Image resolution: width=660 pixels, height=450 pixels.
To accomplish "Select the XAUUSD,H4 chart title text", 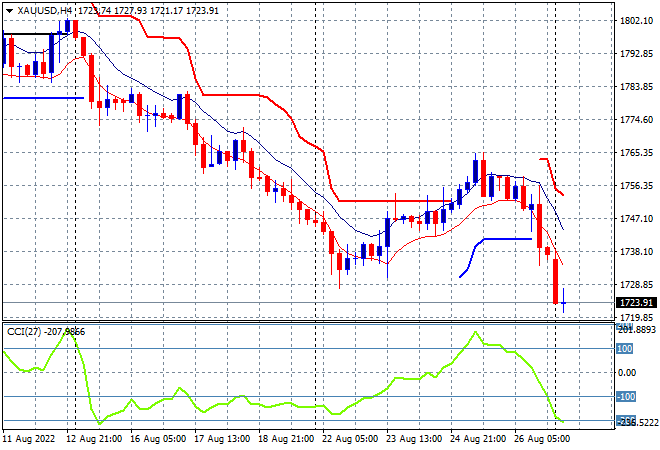I will (x=45, y=11).
